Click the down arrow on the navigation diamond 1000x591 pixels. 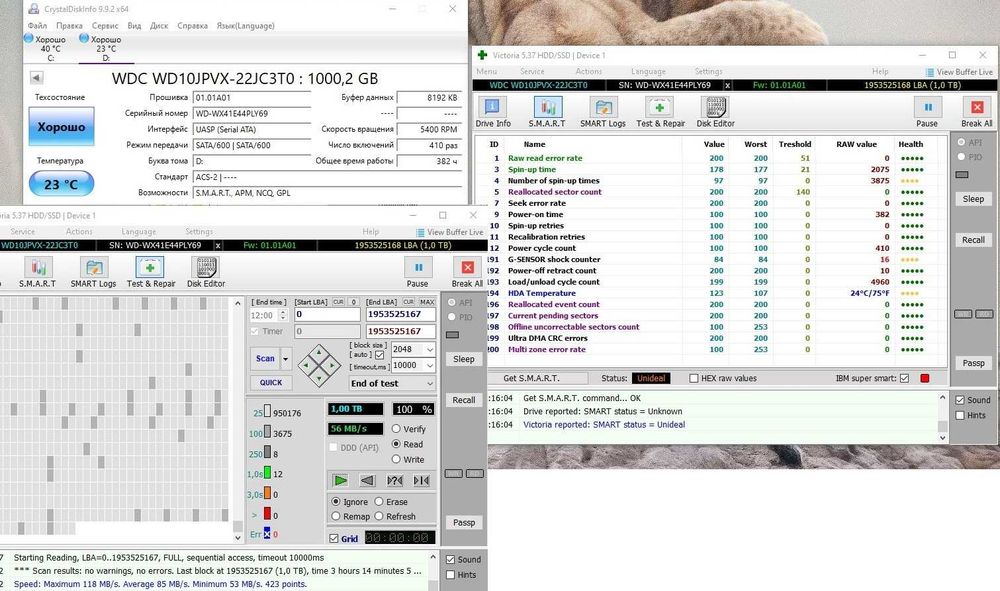tap(320, 379)
